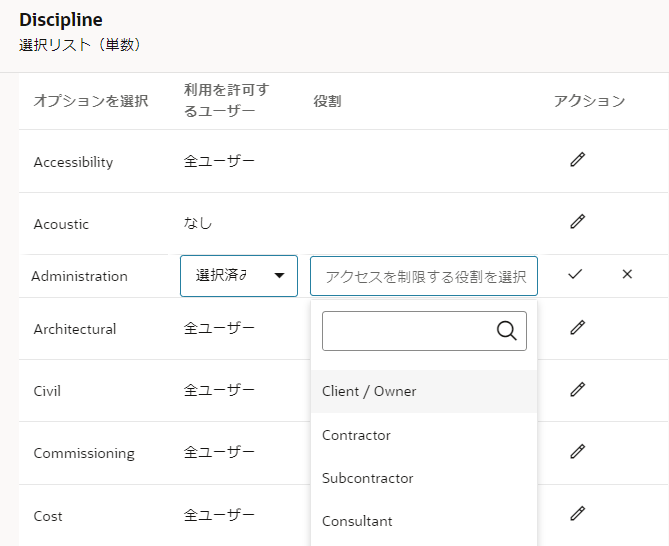
Task: Edit the Commissioning row pencil icon
Action: [577, 451]
